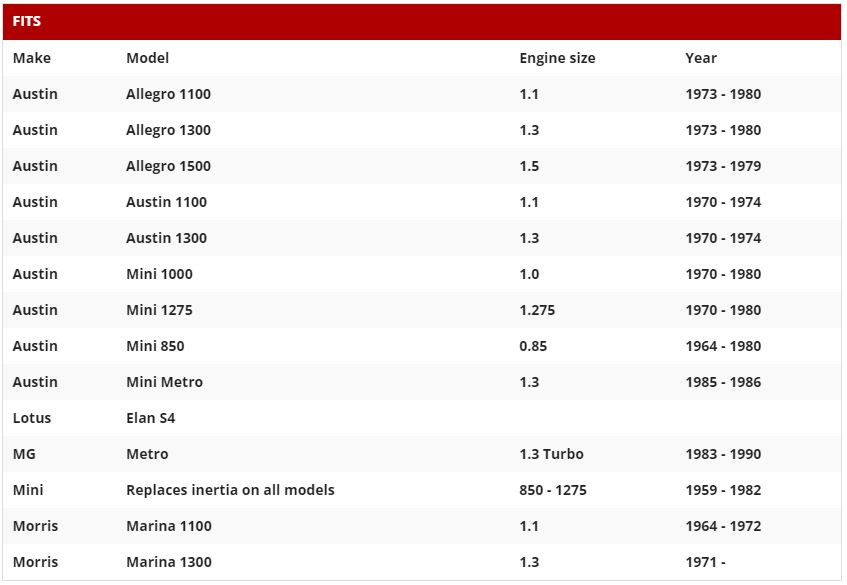
Task: Click the 1971 - year cell
Action: click(705, 562)
